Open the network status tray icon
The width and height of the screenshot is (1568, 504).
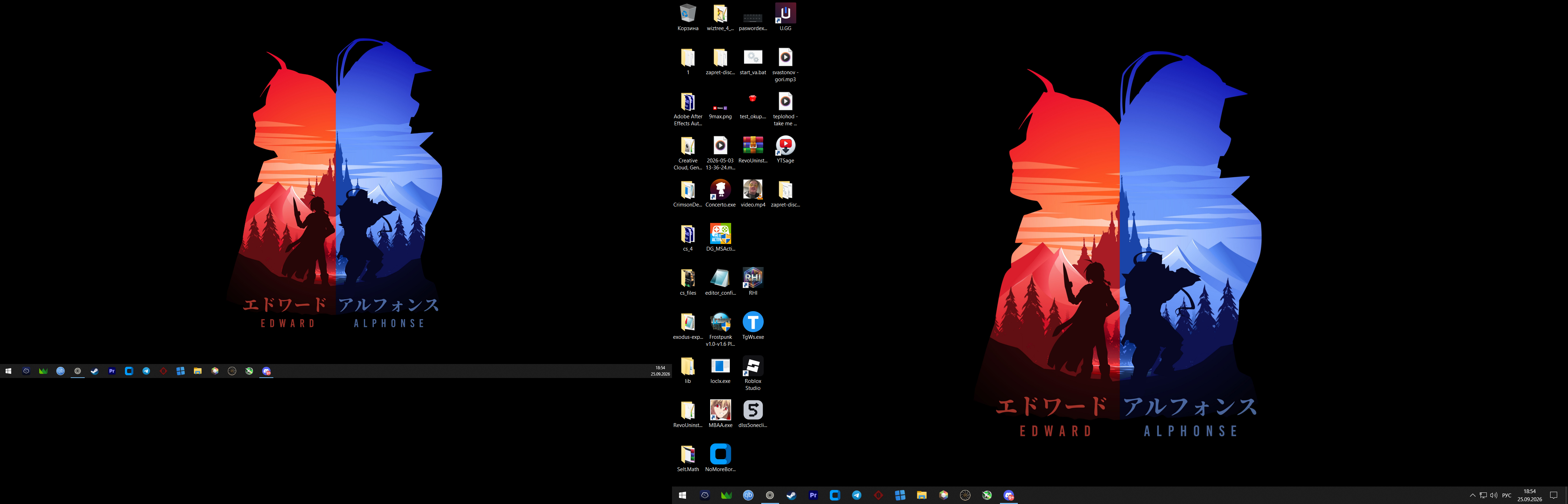click(1483, 496)
